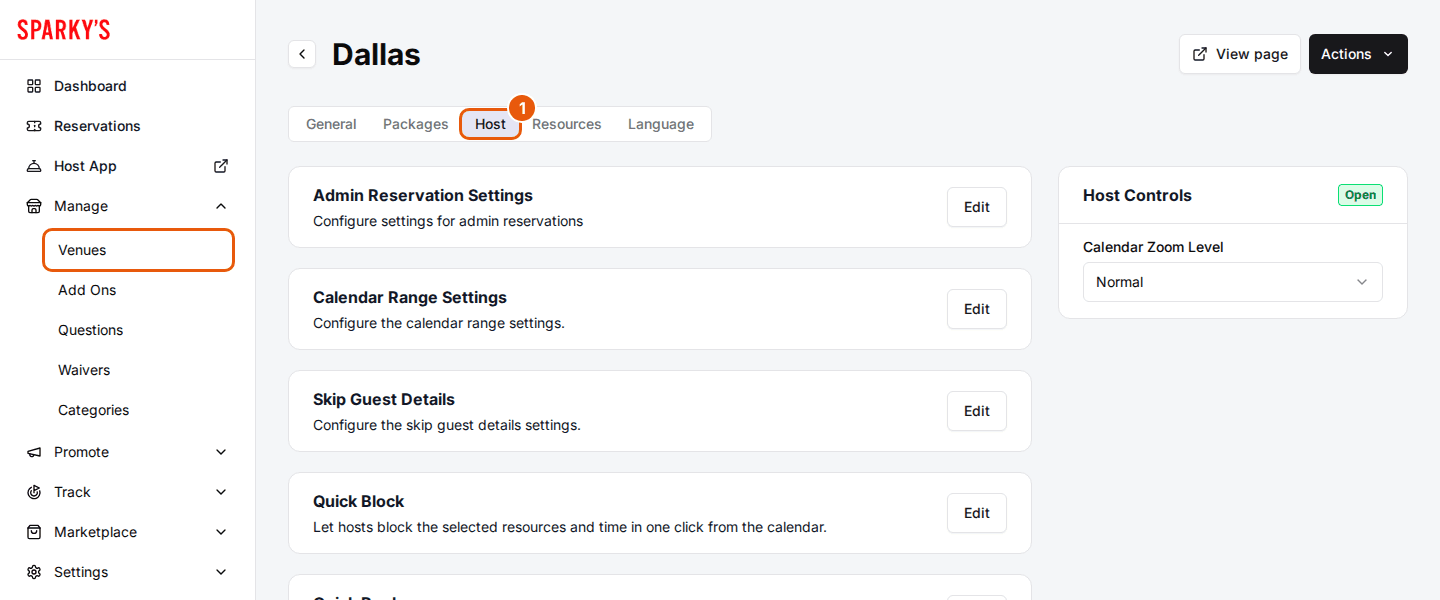
Task: Switch to the General tab
Action: (331, 124)
